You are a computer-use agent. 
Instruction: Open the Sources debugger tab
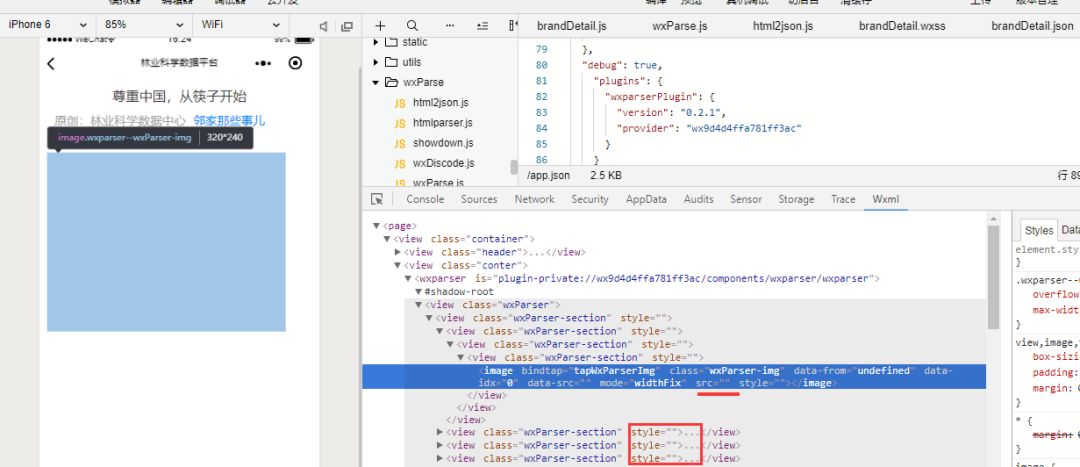tap(479, 199)
